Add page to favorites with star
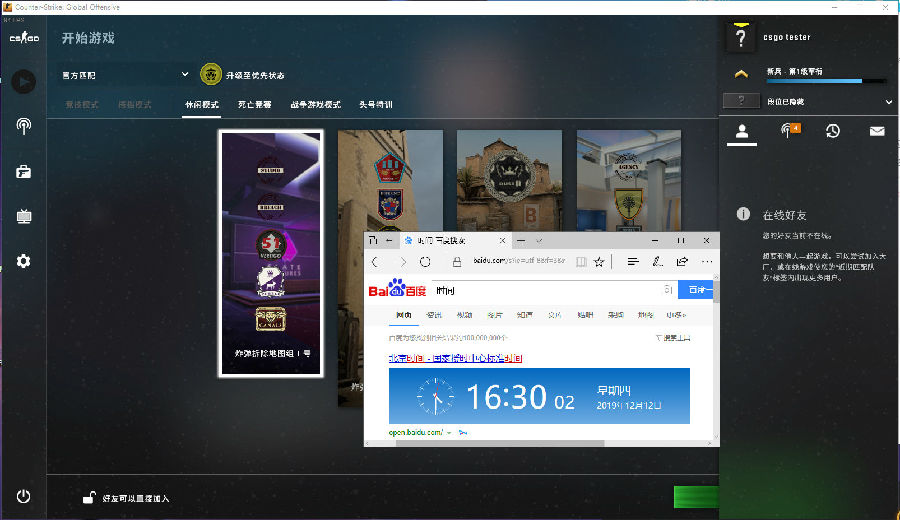This screenshot has height=520, width=900. (x=599, y=262)
